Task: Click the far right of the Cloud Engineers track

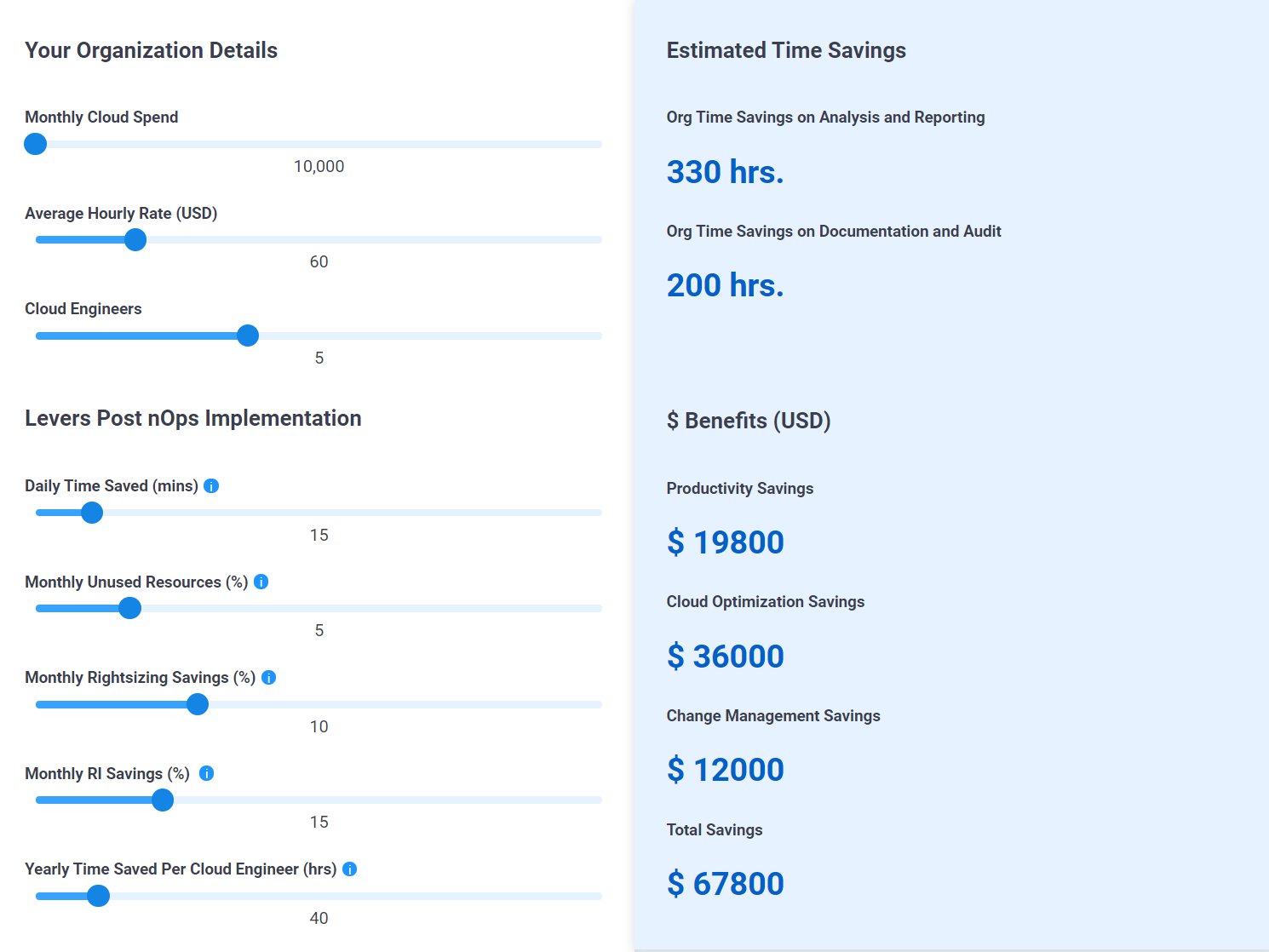Action: pyautogui.click(x=597, y=335)
